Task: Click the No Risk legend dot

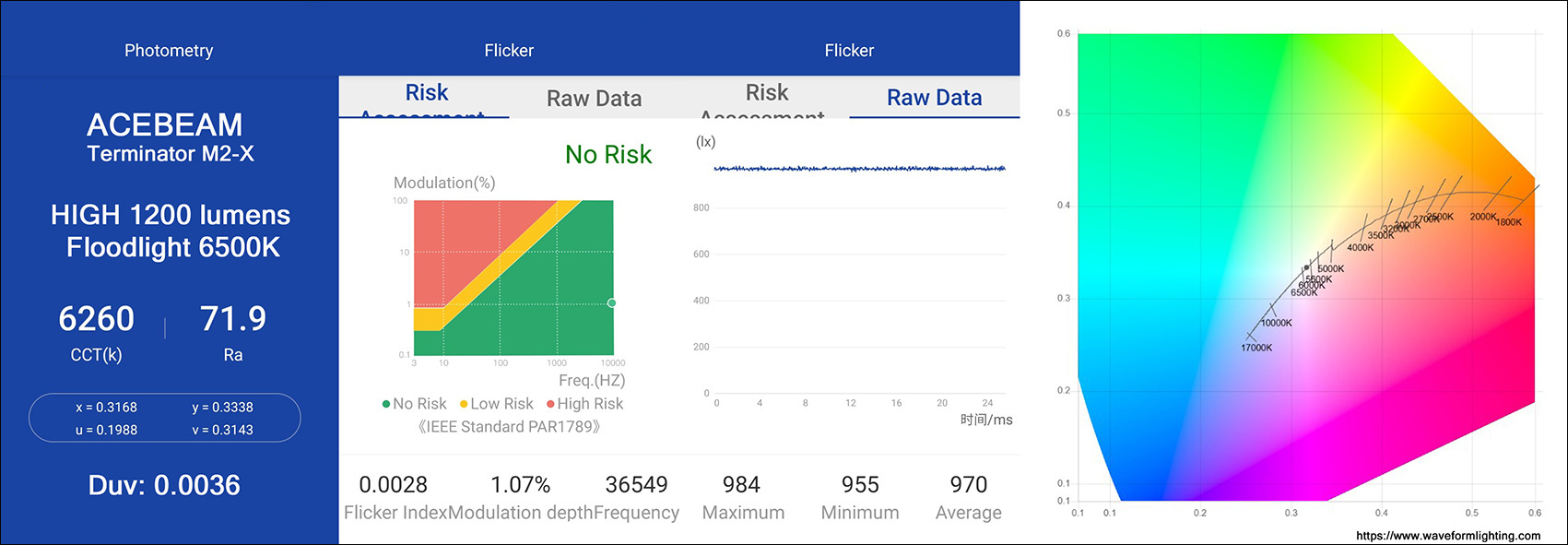Action: [386, 404]
